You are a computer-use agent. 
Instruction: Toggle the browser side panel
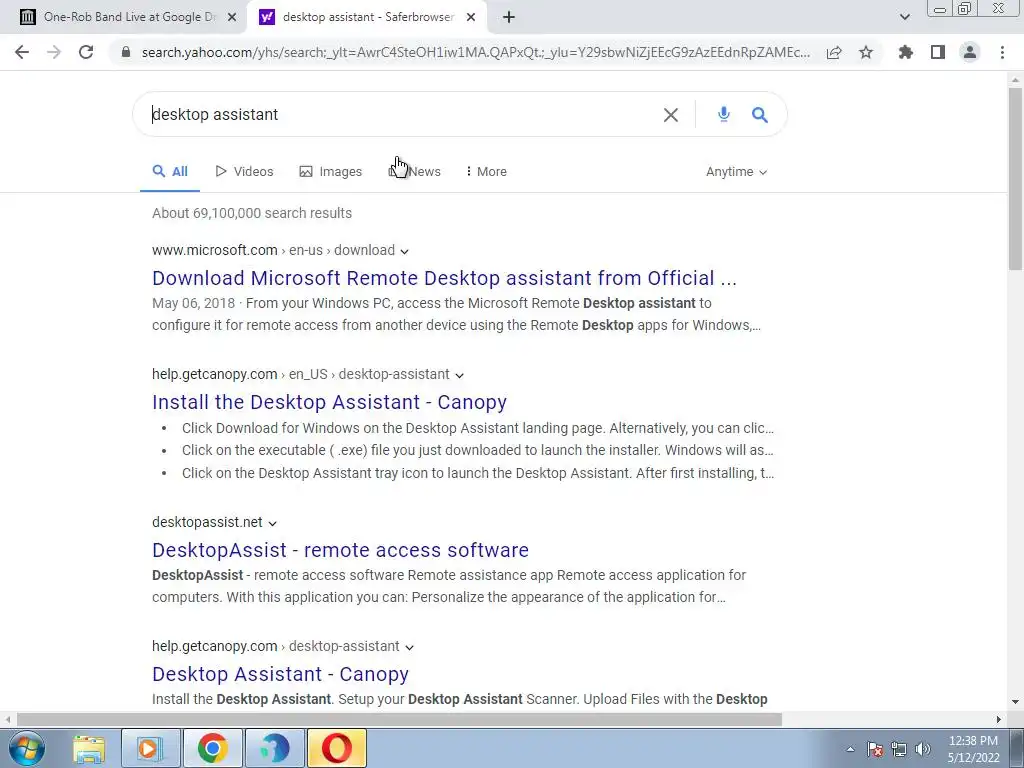(938, 52)
